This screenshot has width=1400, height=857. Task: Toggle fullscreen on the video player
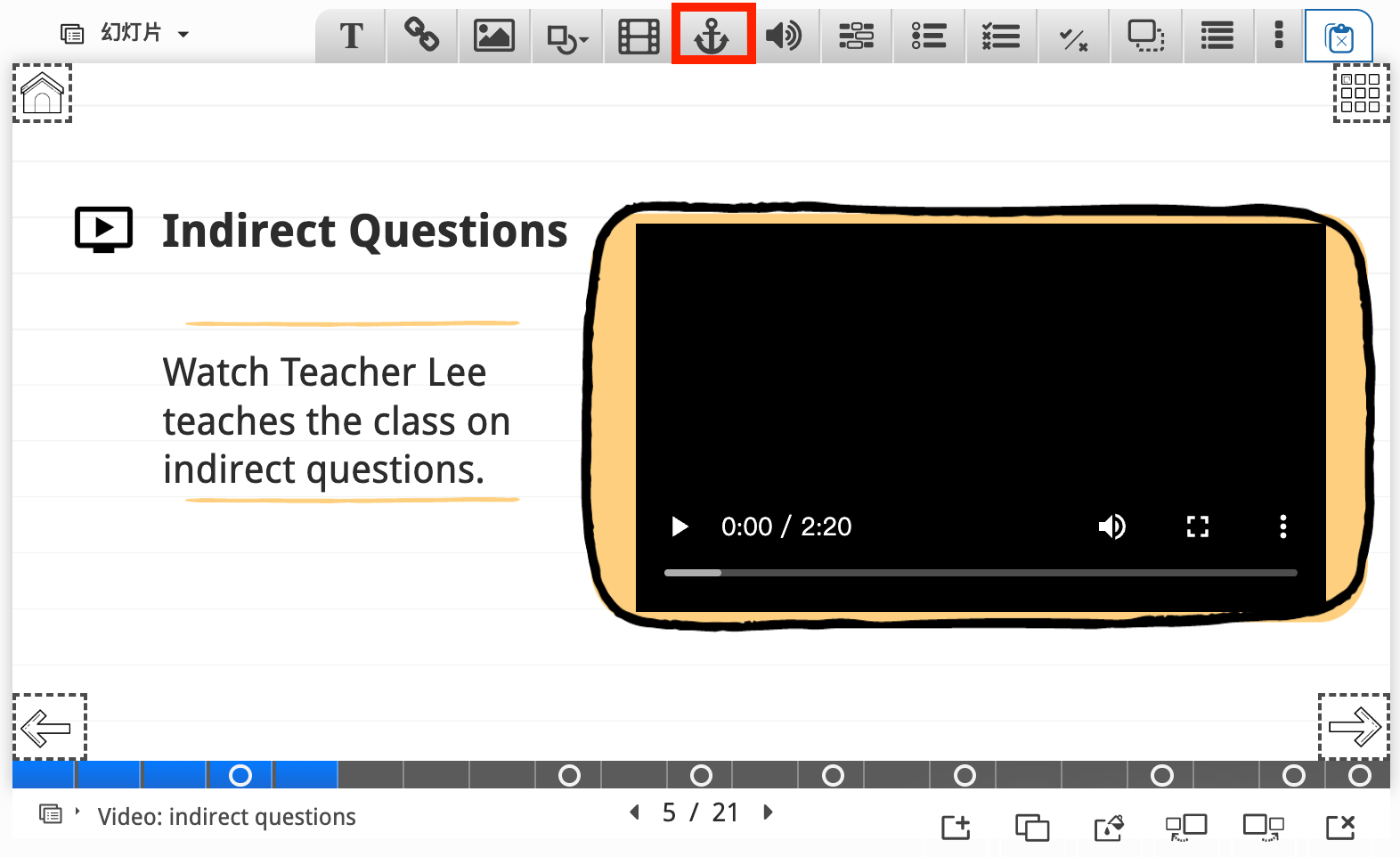click(x=1198, y=526)
